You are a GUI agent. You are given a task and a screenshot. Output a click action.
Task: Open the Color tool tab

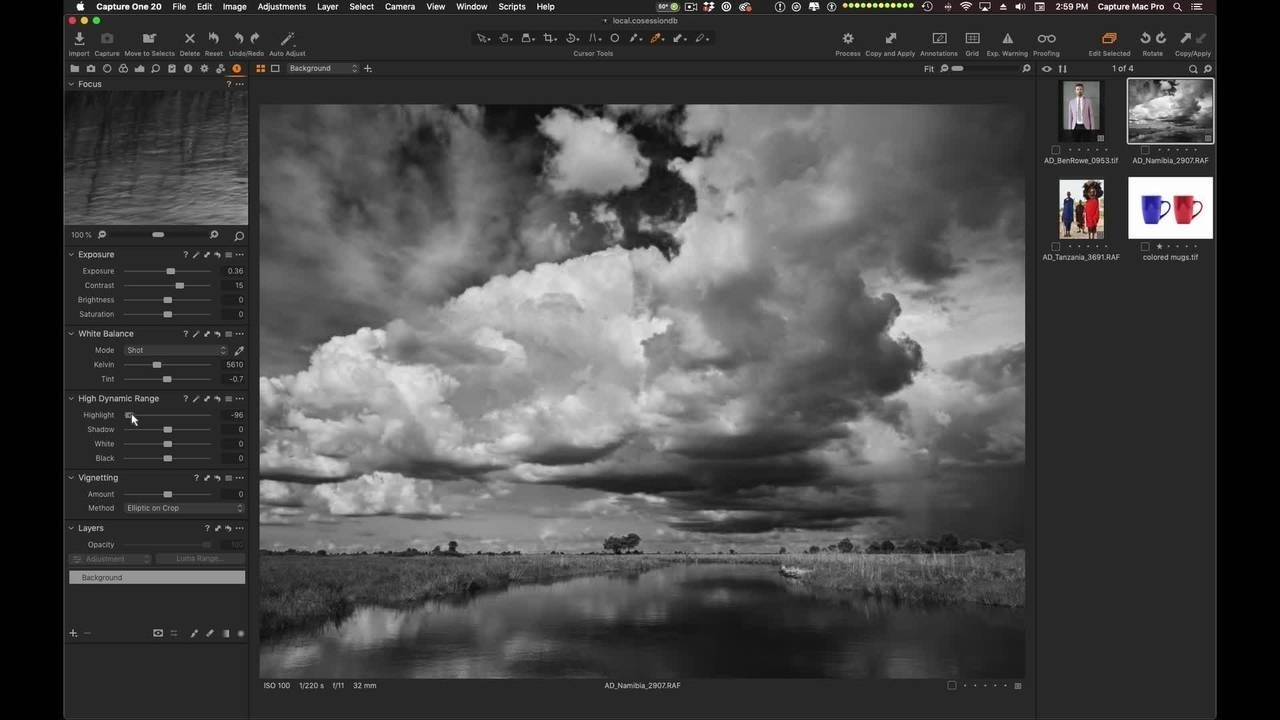pyautogui.click(x=123, y=69)
